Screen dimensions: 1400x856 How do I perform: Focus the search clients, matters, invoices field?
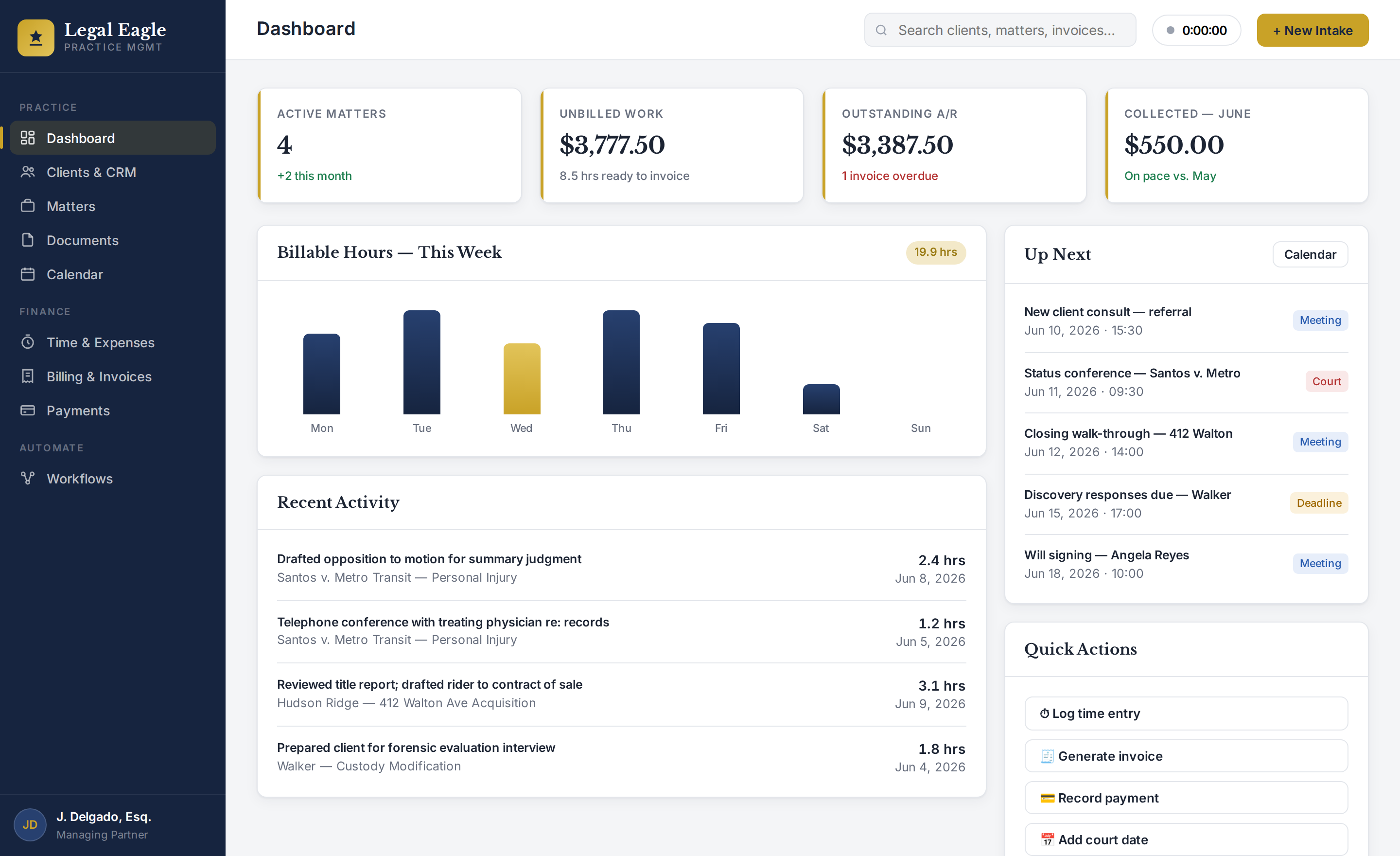coord(1000,30)
